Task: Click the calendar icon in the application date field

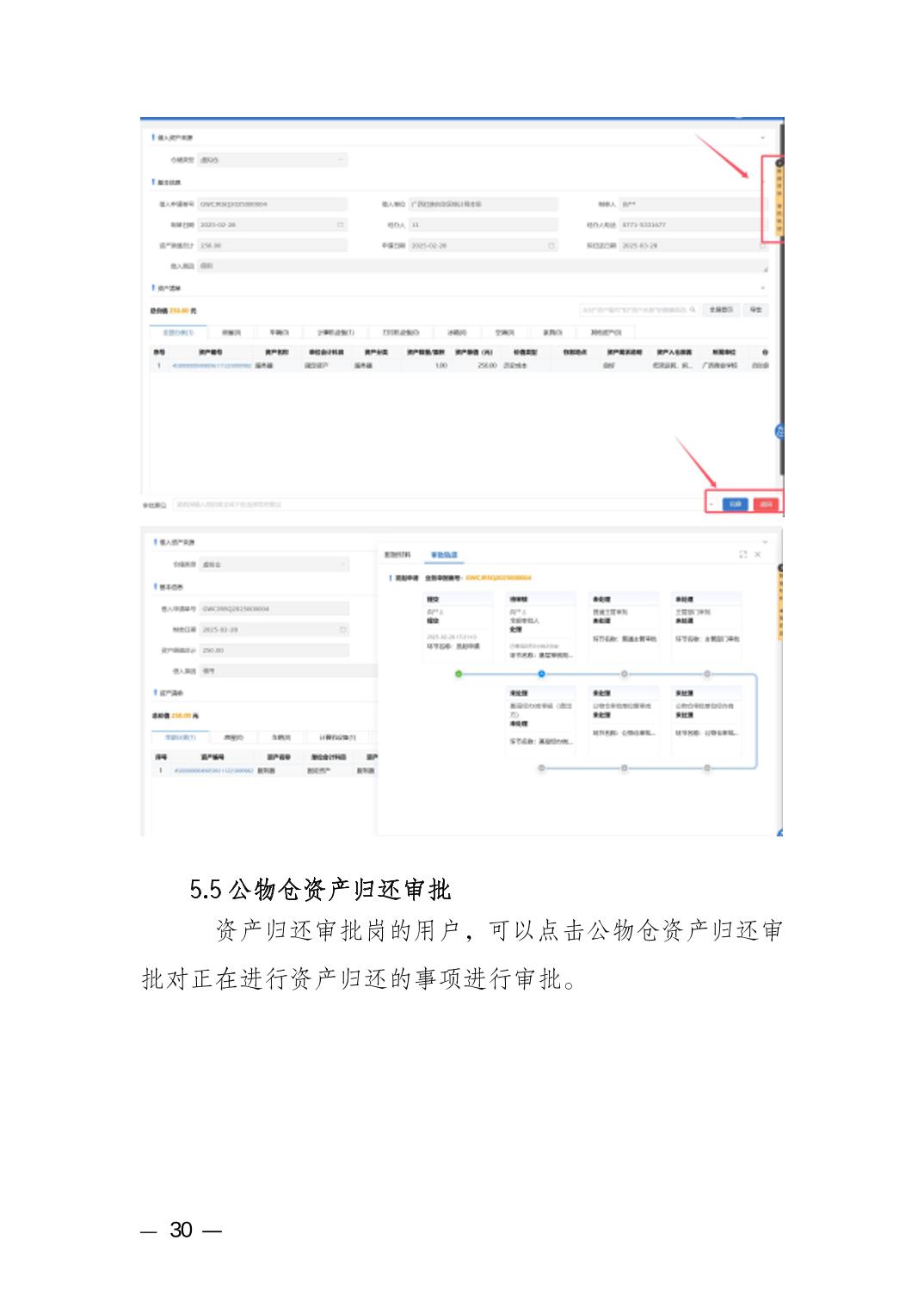Action: (551, 246)
